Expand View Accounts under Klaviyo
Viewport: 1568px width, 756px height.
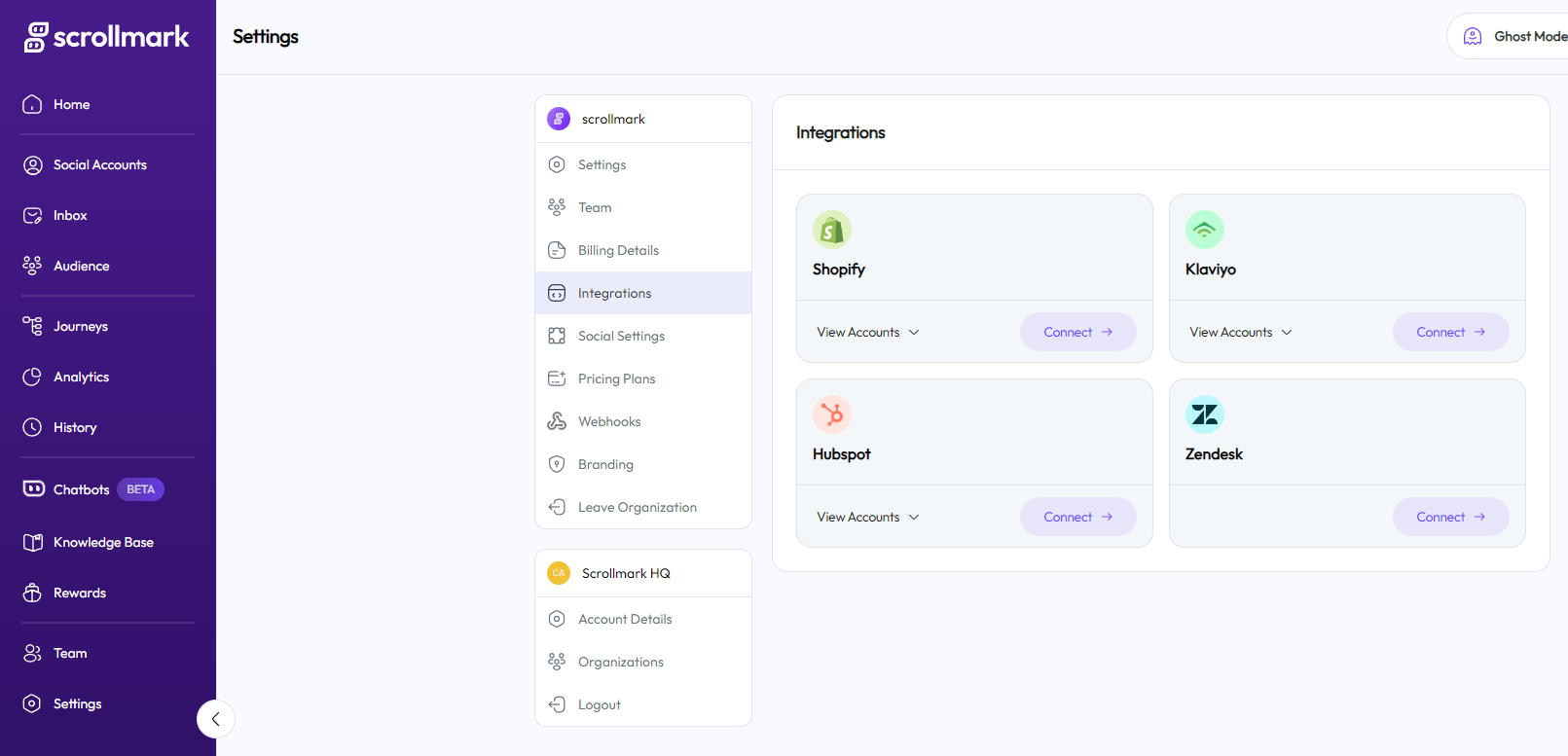click(x=1241, y=332)
